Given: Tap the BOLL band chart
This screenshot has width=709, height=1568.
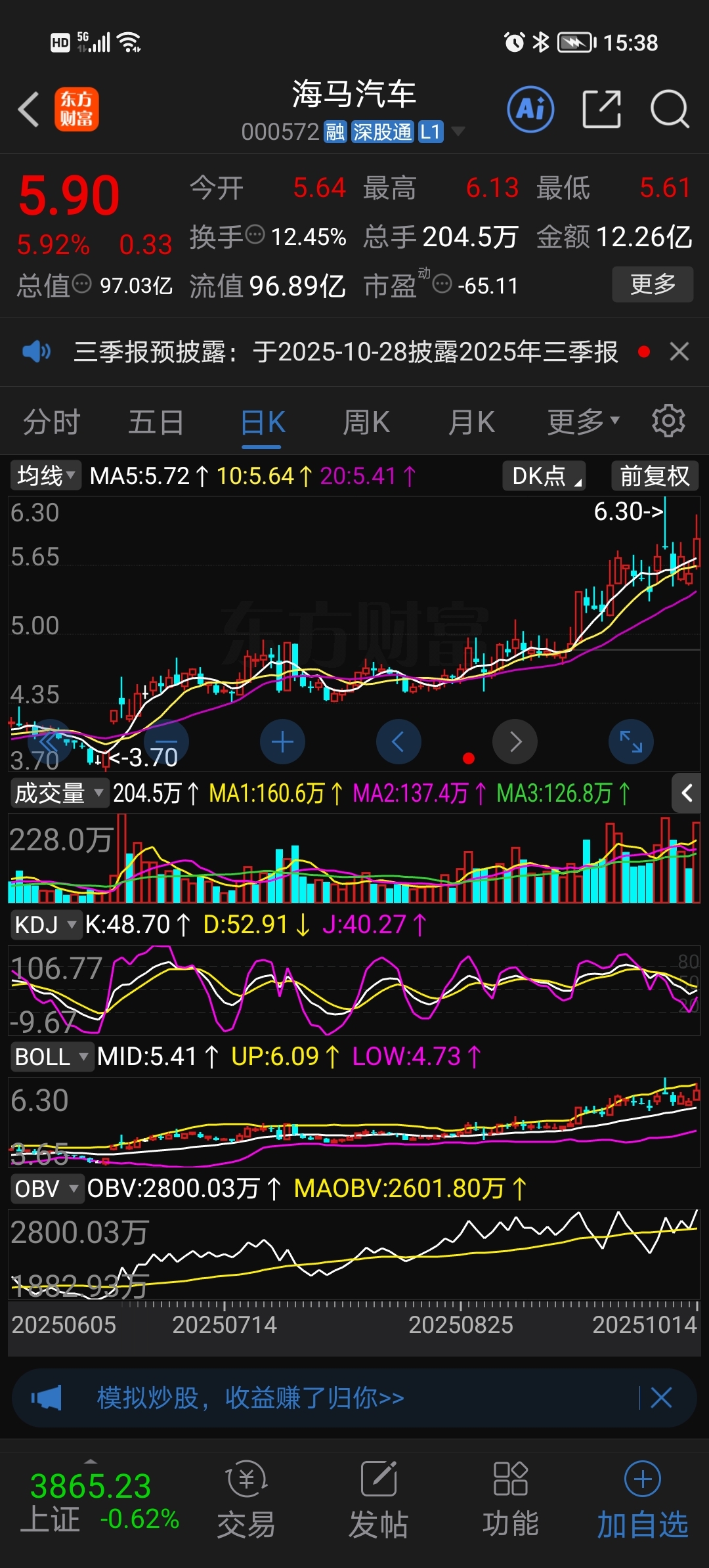Looking at the screenshot, I should pos(354,1122).
